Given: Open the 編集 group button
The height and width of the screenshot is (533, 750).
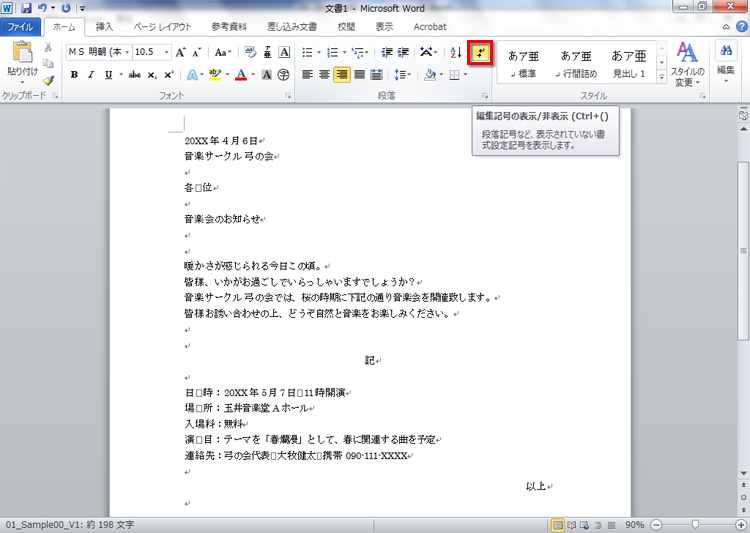Looking at the screenshot, I should click(725, 63).
